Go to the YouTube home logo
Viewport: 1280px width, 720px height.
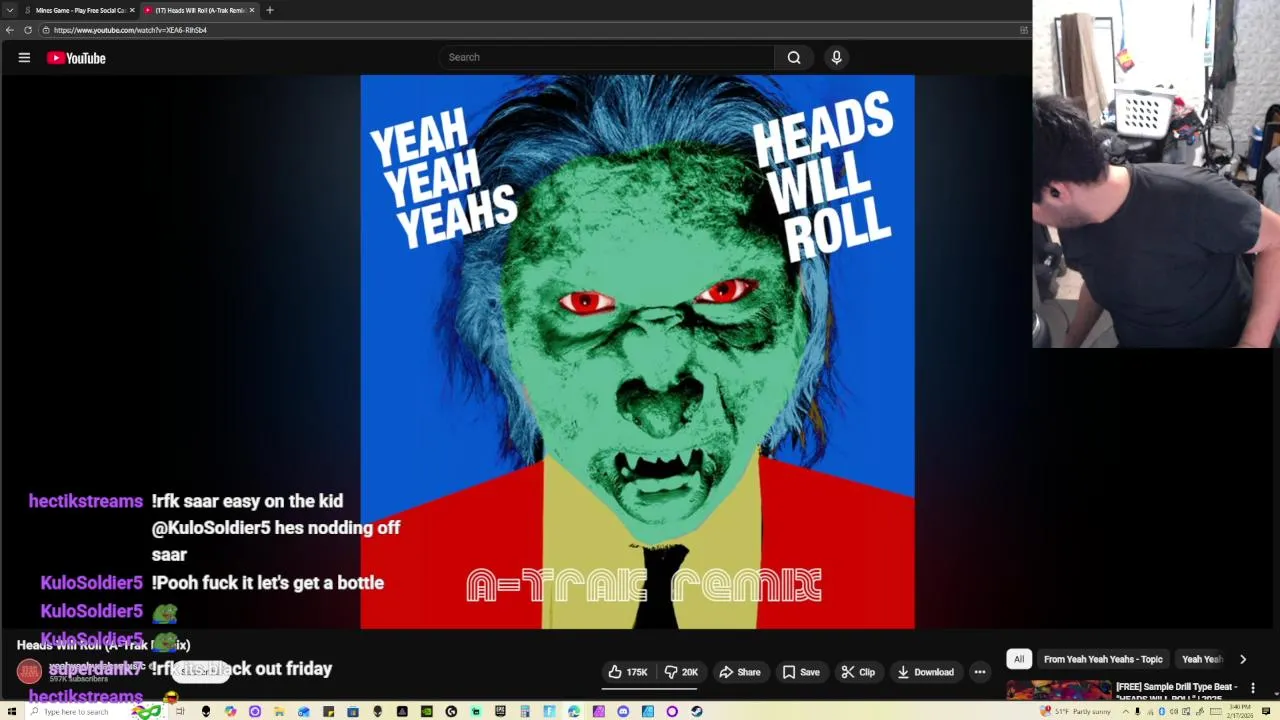pyautogui.click(x=76, y=58)
